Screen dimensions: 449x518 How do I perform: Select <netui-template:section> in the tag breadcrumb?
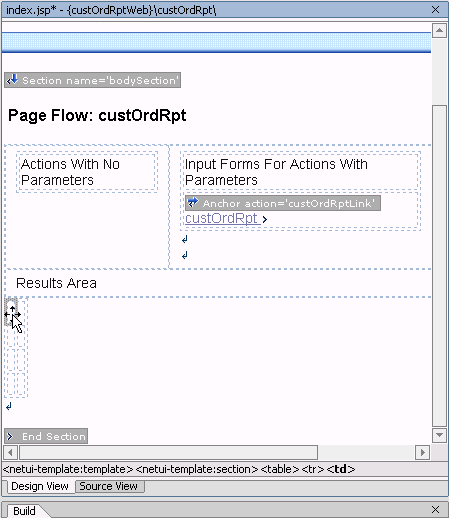[x=197, y=469]
